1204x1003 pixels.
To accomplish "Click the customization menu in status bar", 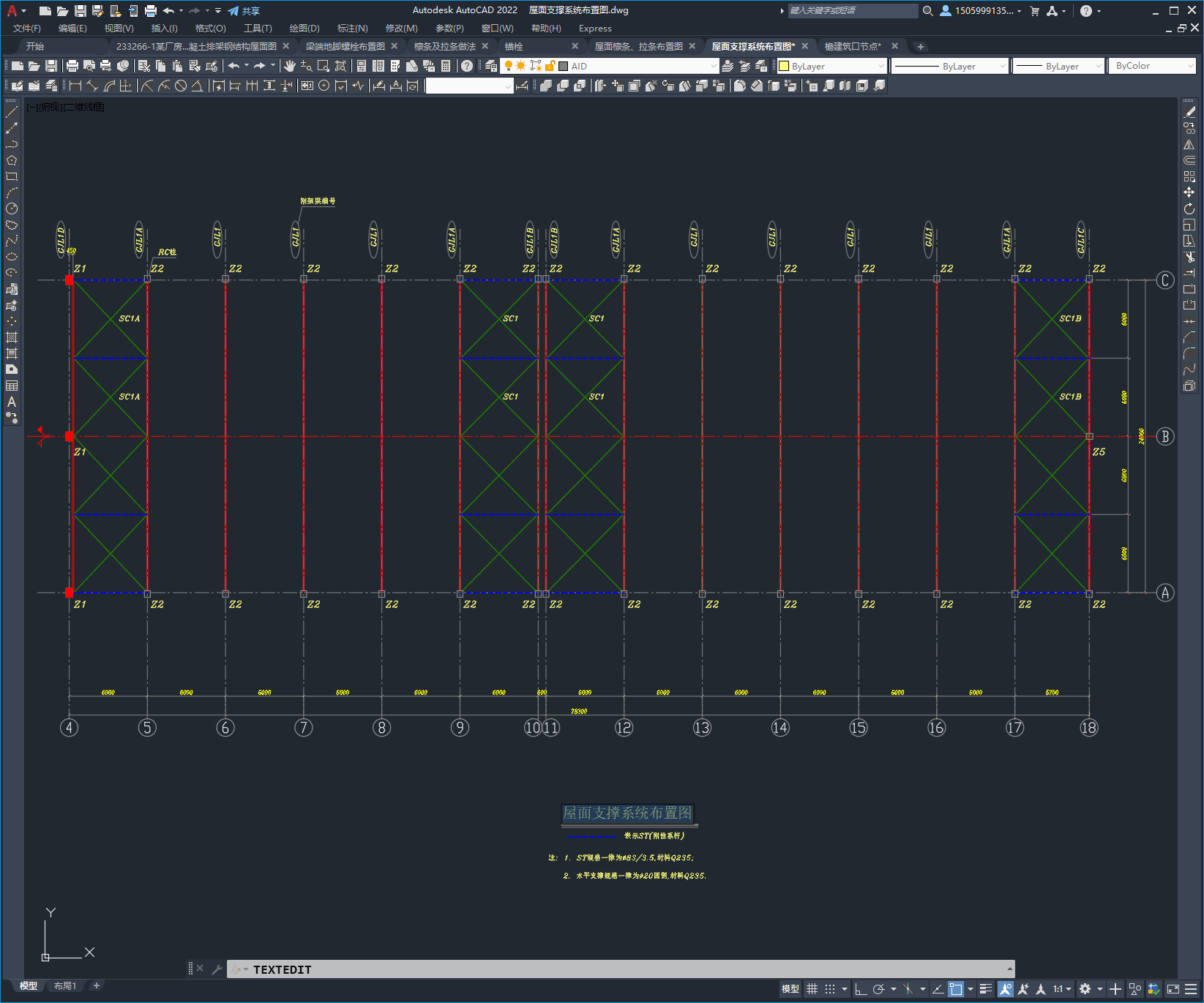I will [1191, 989].
